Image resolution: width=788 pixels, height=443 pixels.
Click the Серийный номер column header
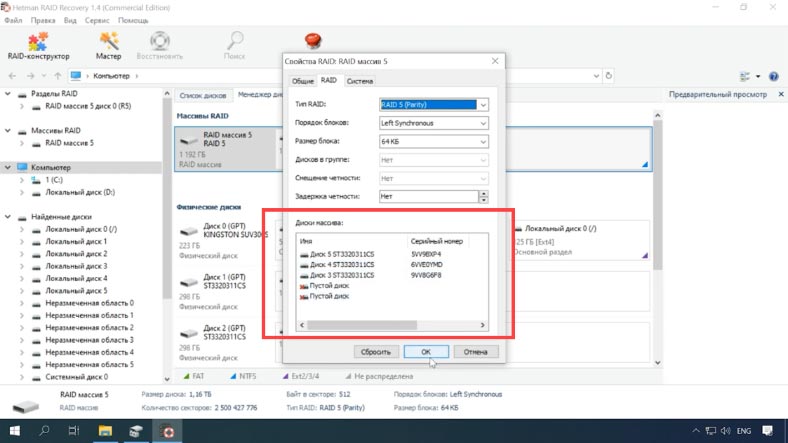(436, 241)
